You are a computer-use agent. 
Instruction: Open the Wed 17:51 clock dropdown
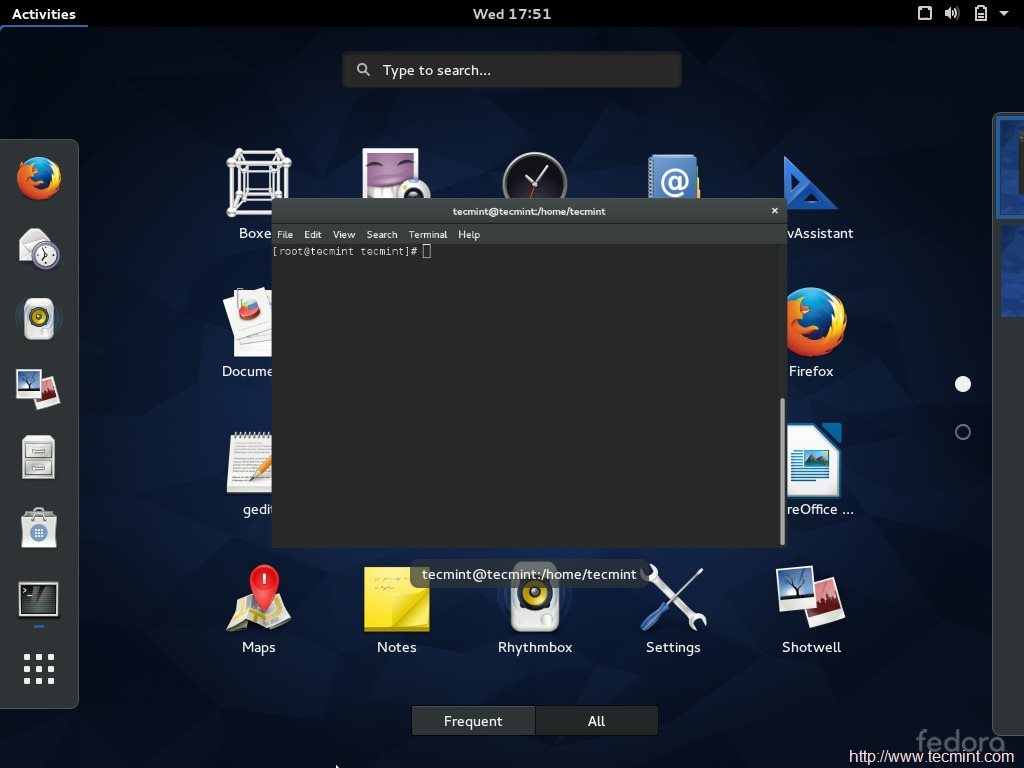click(511, 13)
